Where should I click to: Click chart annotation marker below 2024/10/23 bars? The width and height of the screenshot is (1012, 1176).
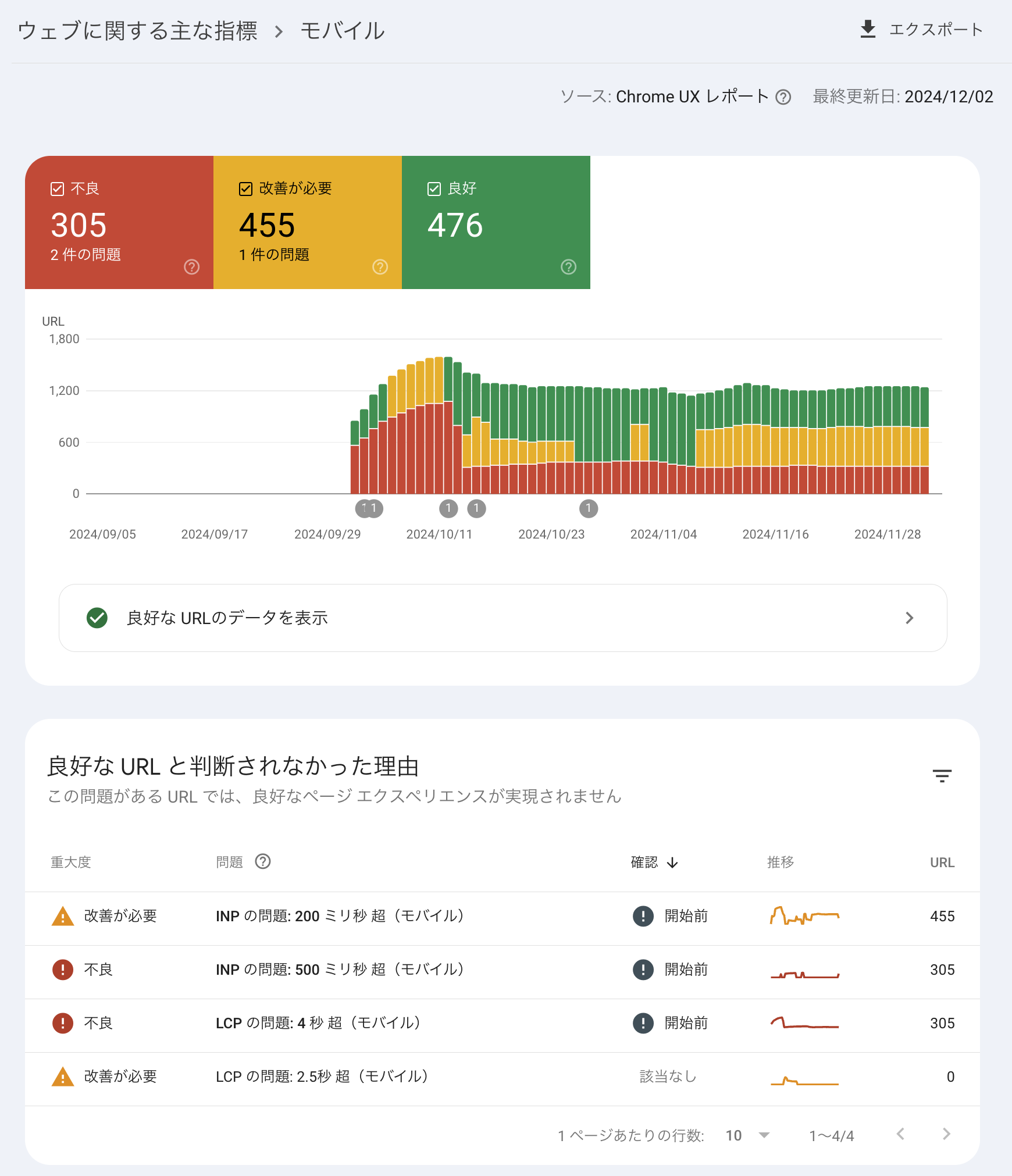click(589, 508)
